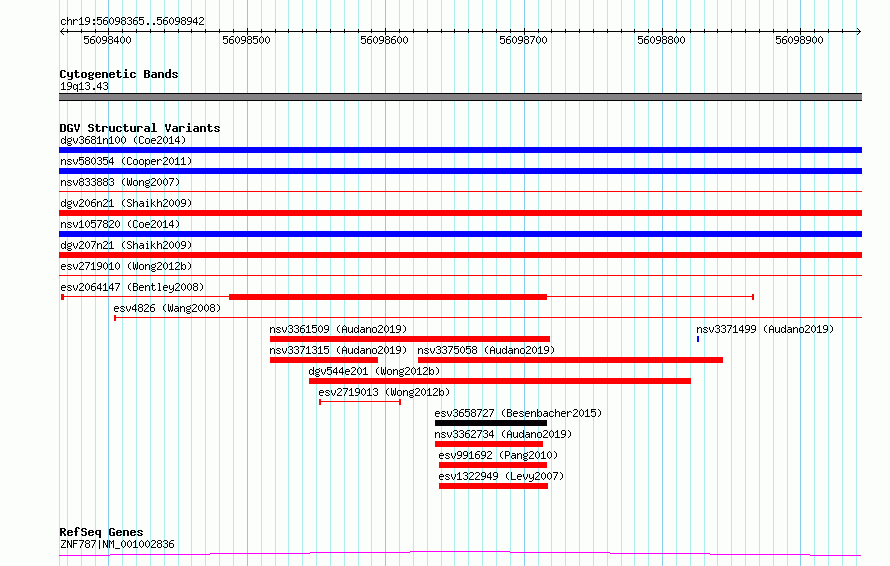This screenshot has width=890, height=566.
Task: Click the nsv3361509 (Audano2019) label
Action: [x=338, y=329]
